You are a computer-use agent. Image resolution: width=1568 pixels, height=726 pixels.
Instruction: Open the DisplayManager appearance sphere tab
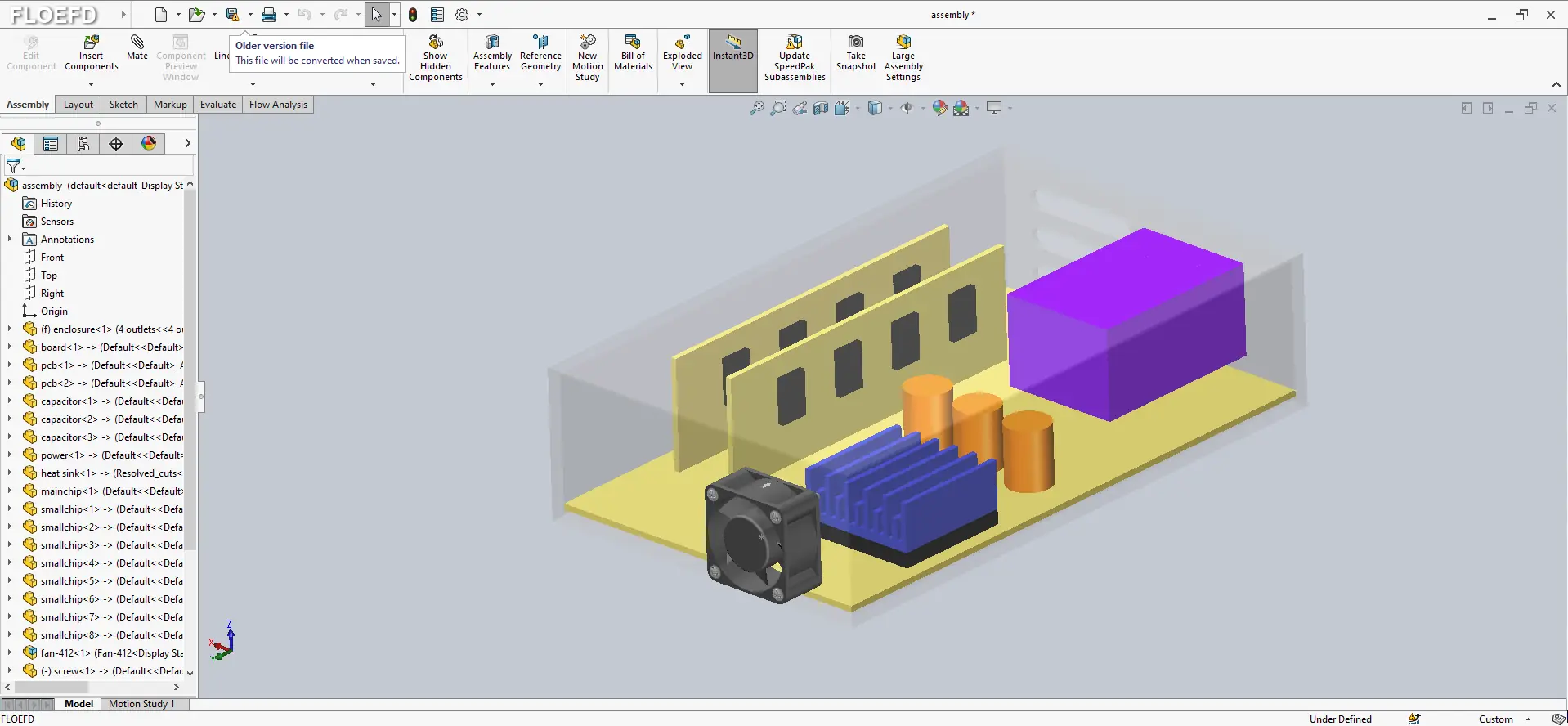(x=149, y=144)
